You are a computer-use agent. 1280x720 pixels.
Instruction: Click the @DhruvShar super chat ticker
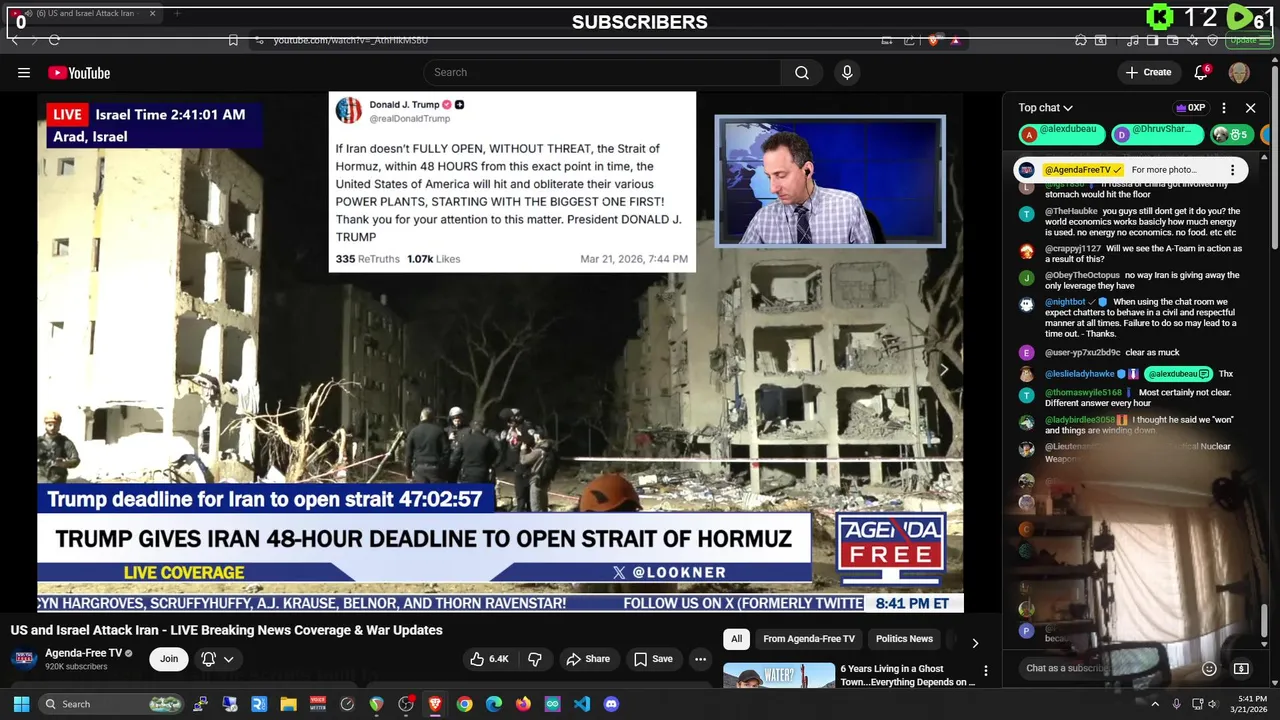coord(1157,133)
